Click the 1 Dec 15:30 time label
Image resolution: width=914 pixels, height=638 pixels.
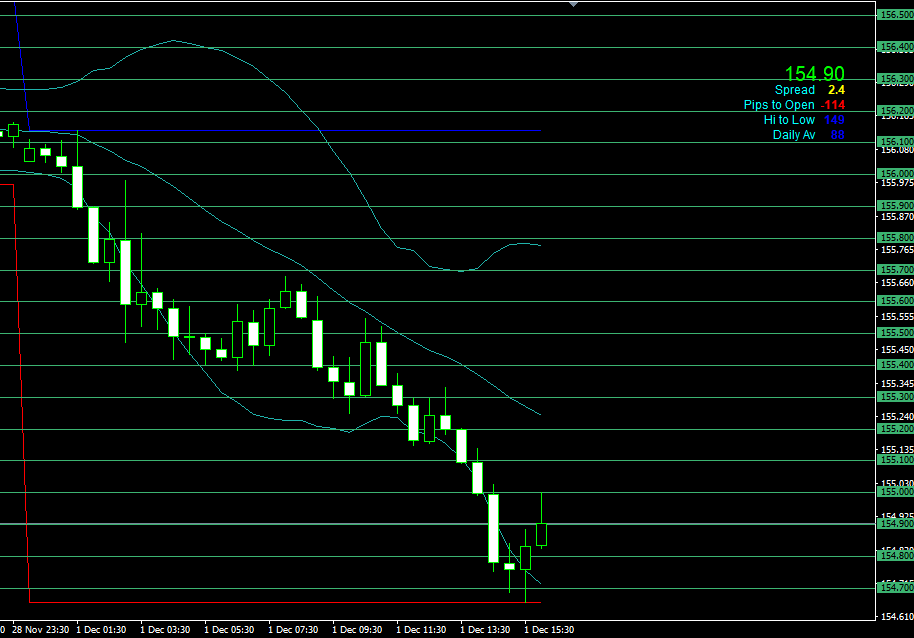pyautogui.click(x=549, y=630)
